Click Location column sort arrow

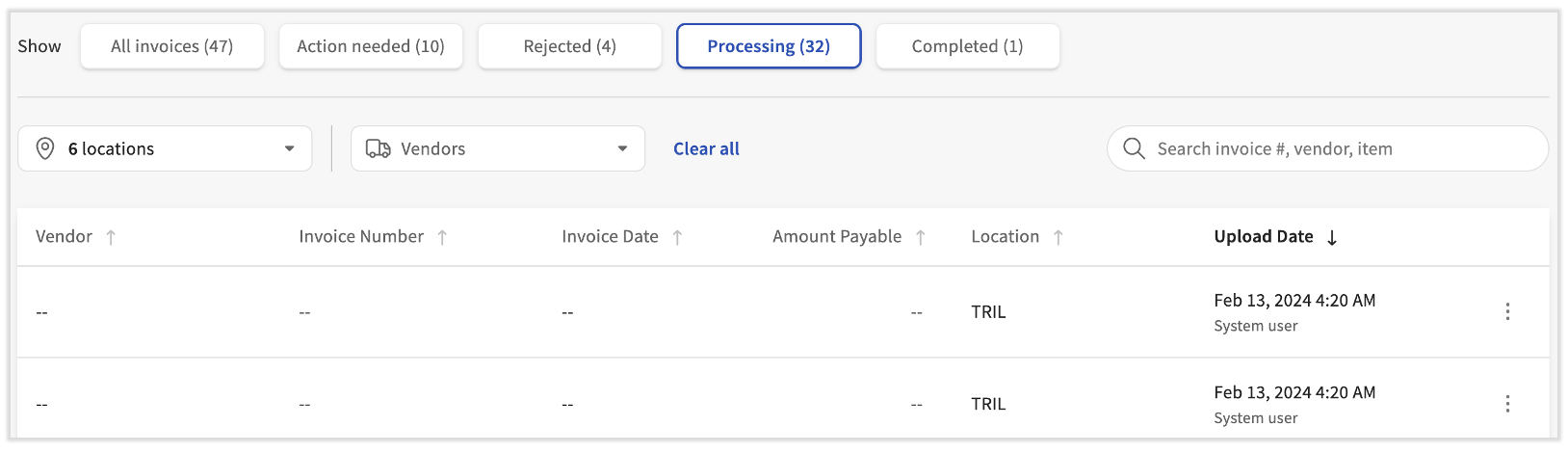click(1058, 237)
